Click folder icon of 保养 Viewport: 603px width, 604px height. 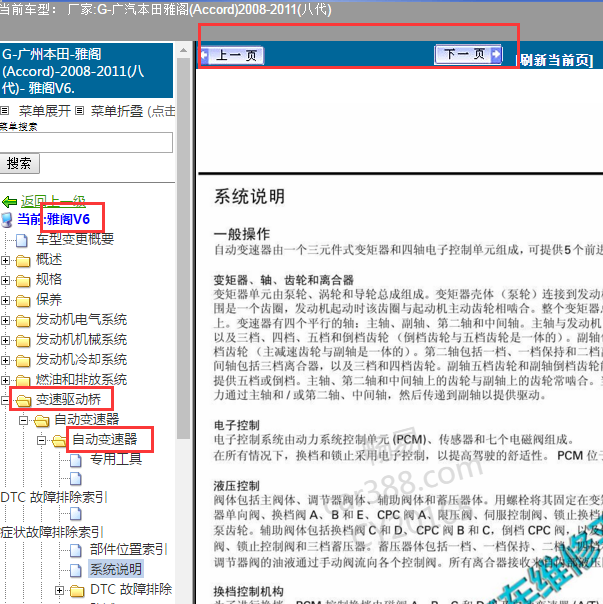[x=23, y=301]
